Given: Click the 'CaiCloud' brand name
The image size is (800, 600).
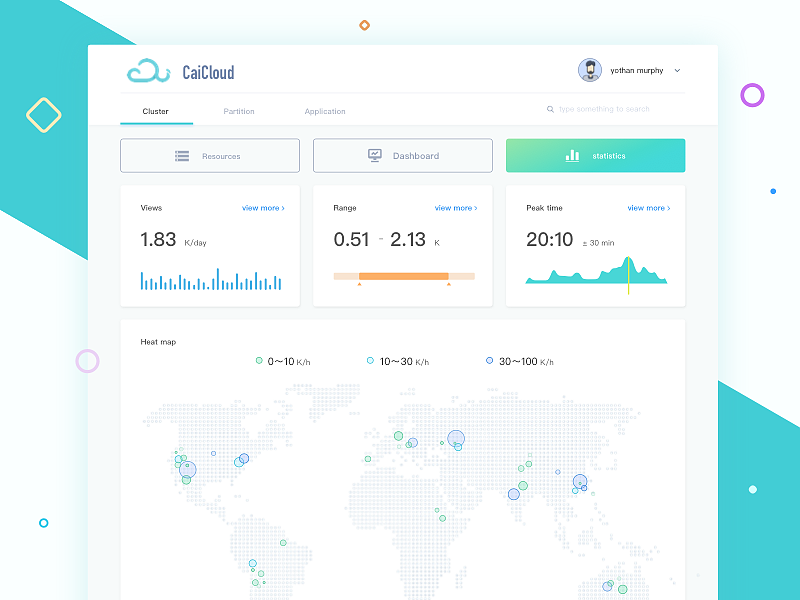Looking at the screenshot, I should 208,72.
